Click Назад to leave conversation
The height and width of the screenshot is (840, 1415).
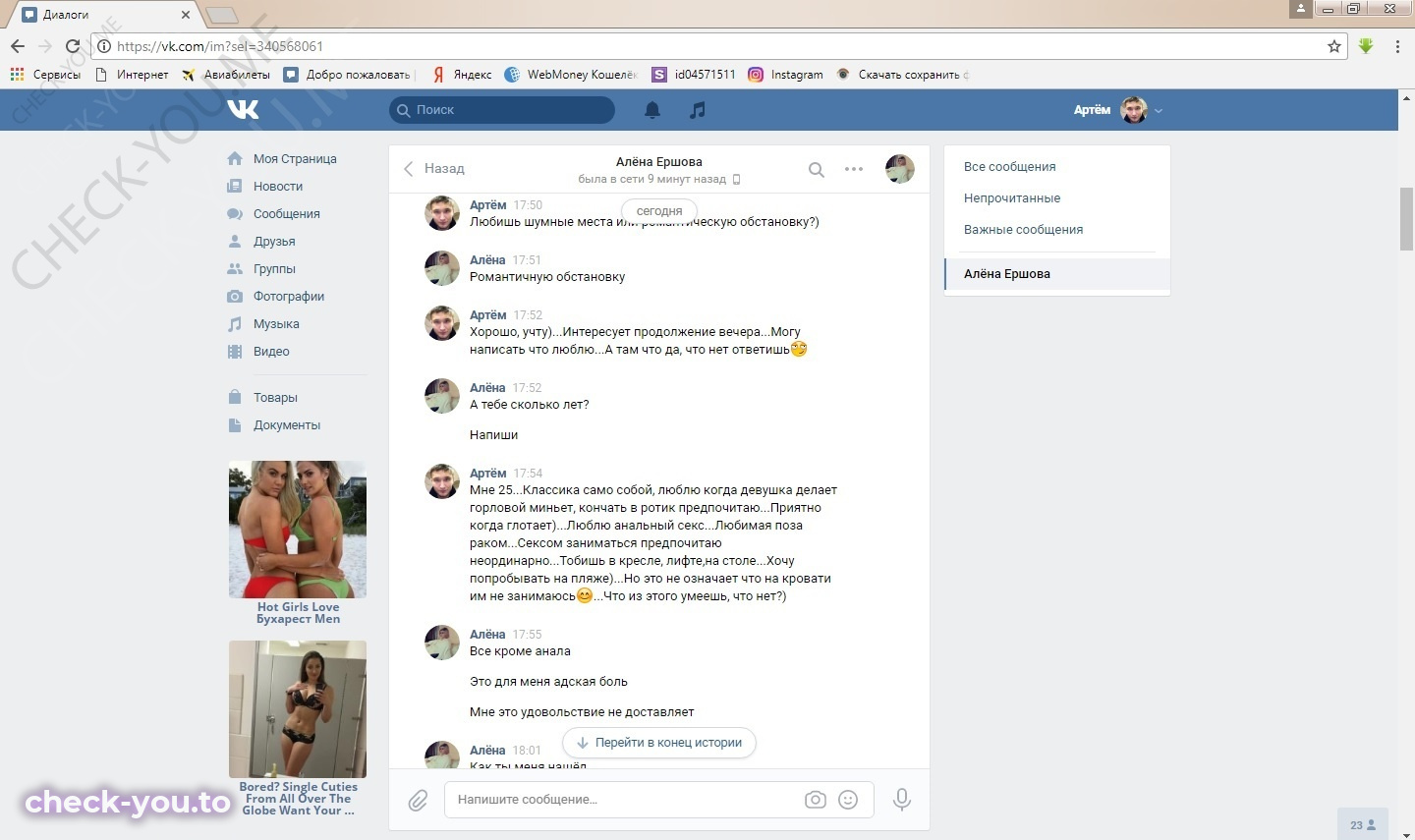(x=433, y=169)
